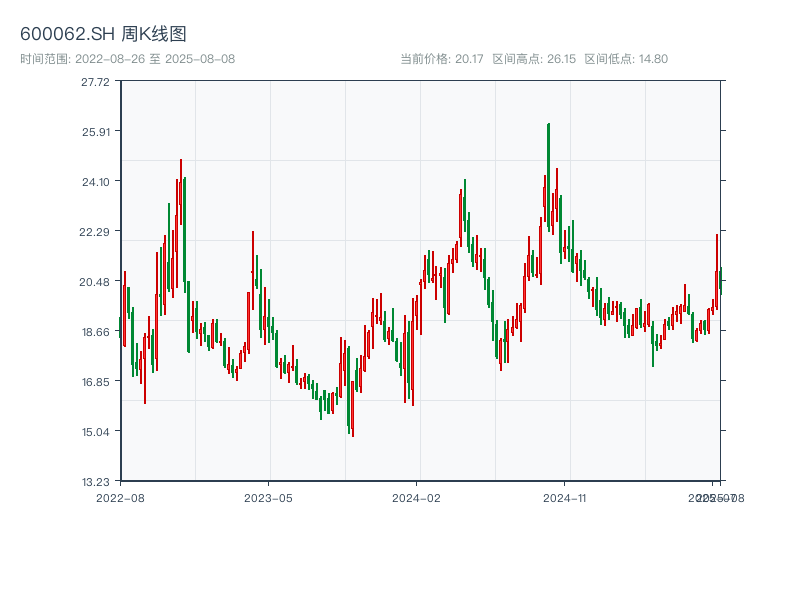Click the y-axis value 25.91
The width and height of the screenshot is (800, 600).
coord(96,132)
